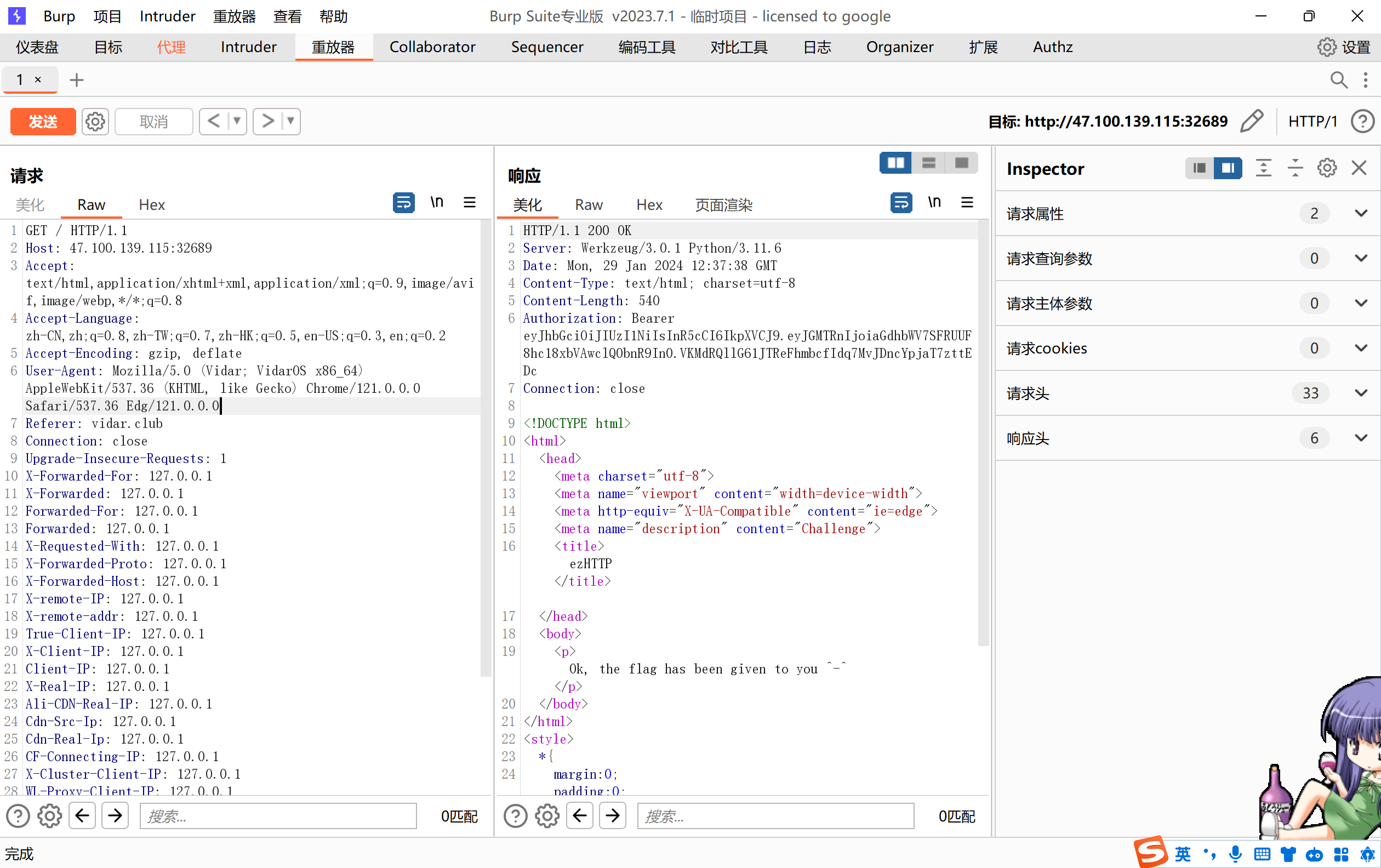Image resolution: width=1381 pixels, height=868 pixels.
Task: Edit target with pencil icon
Action: pos(1251,121)
